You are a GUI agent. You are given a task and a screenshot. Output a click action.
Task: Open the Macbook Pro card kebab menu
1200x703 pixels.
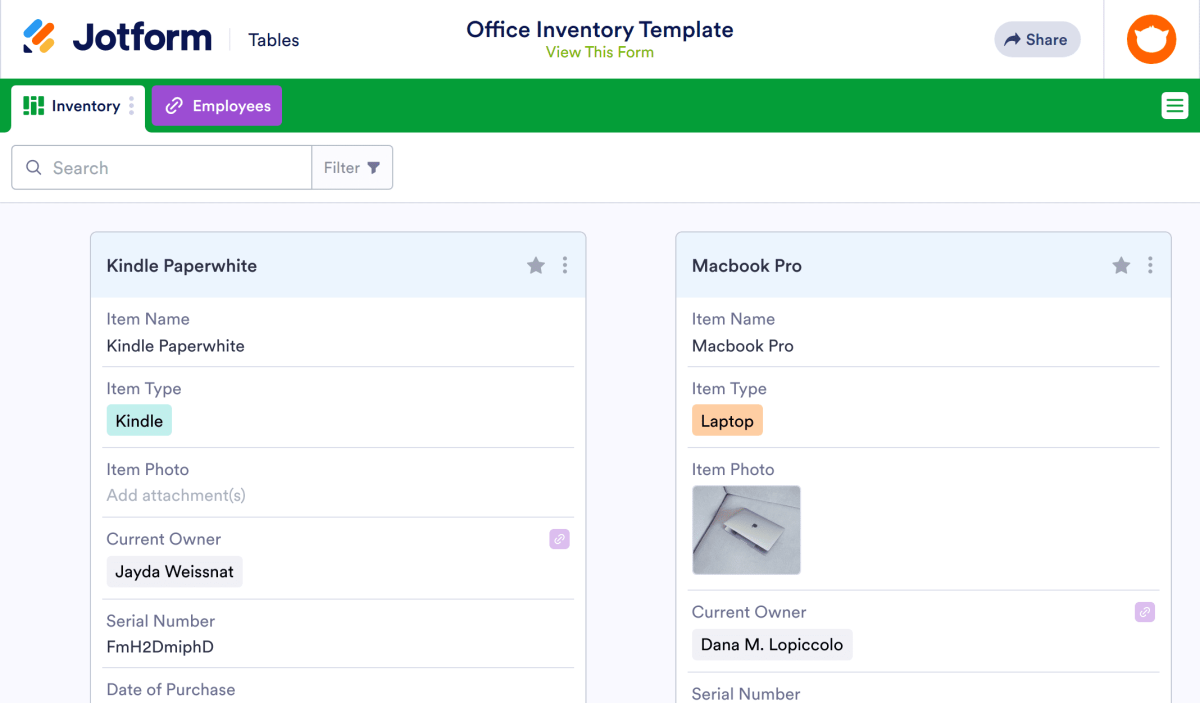coord(1150,265)
